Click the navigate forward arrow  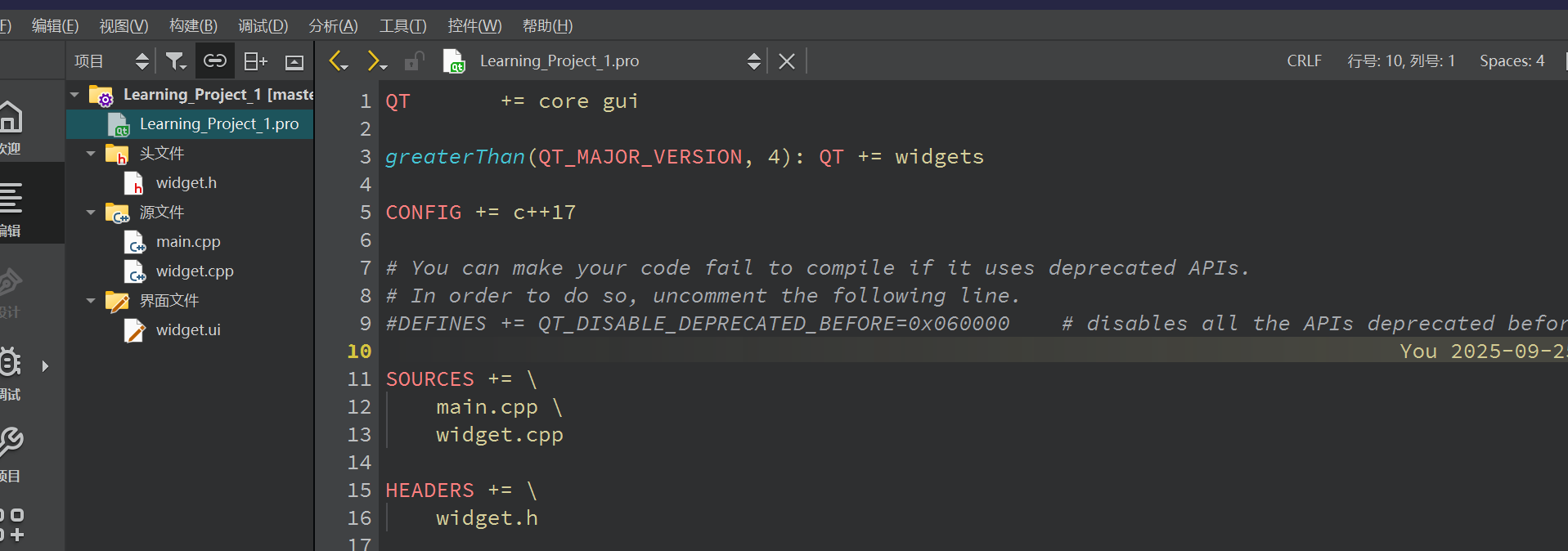tap(375, 61)
